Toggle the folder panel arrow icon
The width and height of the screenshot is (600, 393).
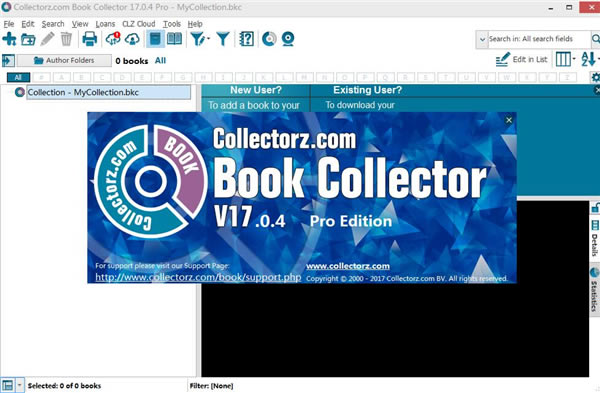[x=8, y=60]
